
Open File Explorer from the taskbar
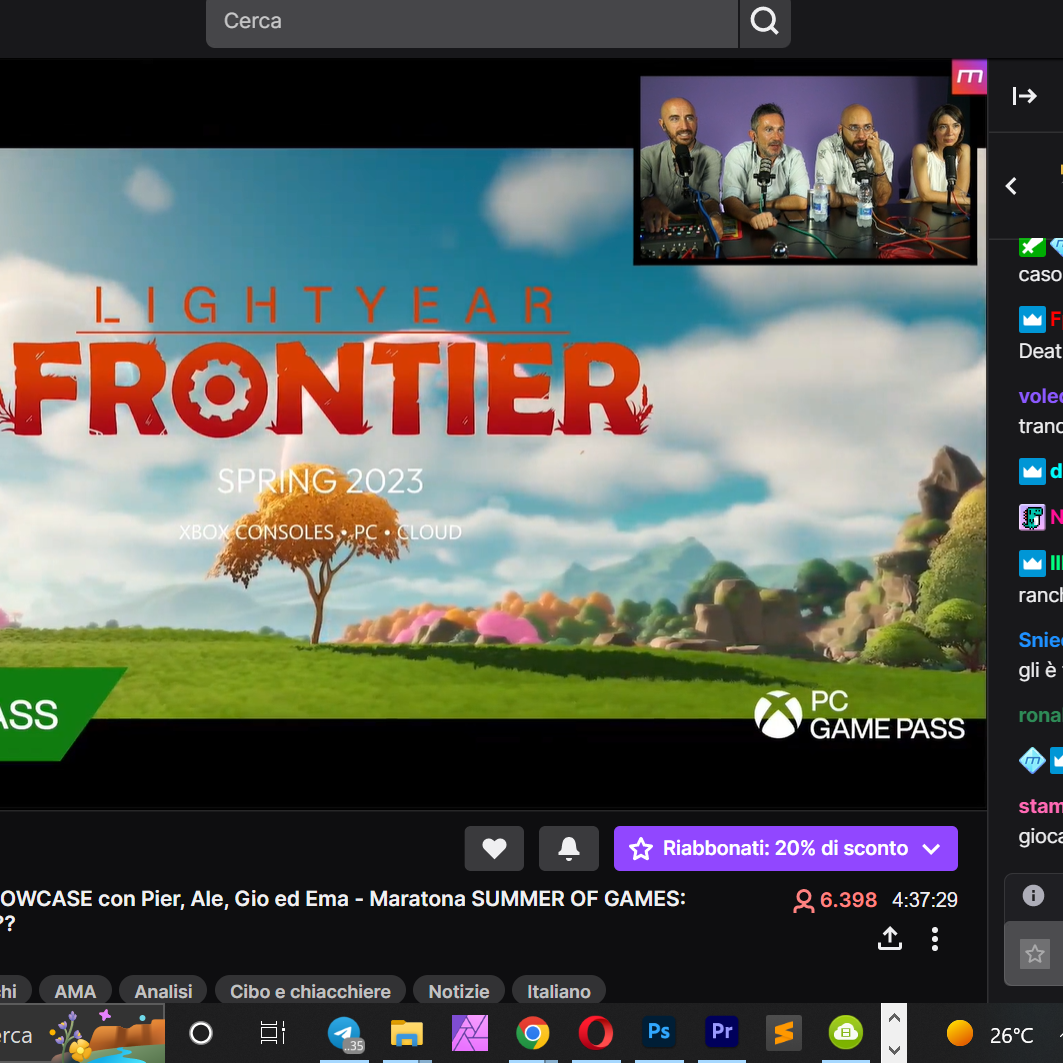407,1033
